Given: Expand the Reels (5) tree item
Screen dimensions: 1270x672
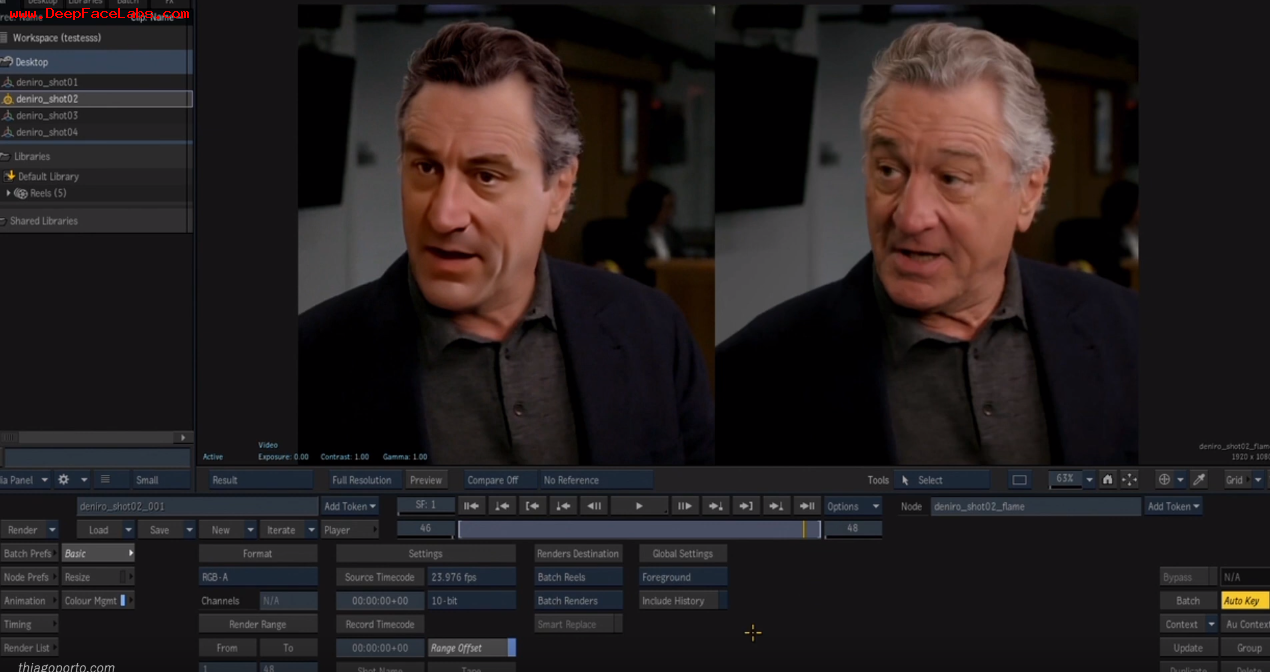Looking at the screenshot, I should coord(9,193).
